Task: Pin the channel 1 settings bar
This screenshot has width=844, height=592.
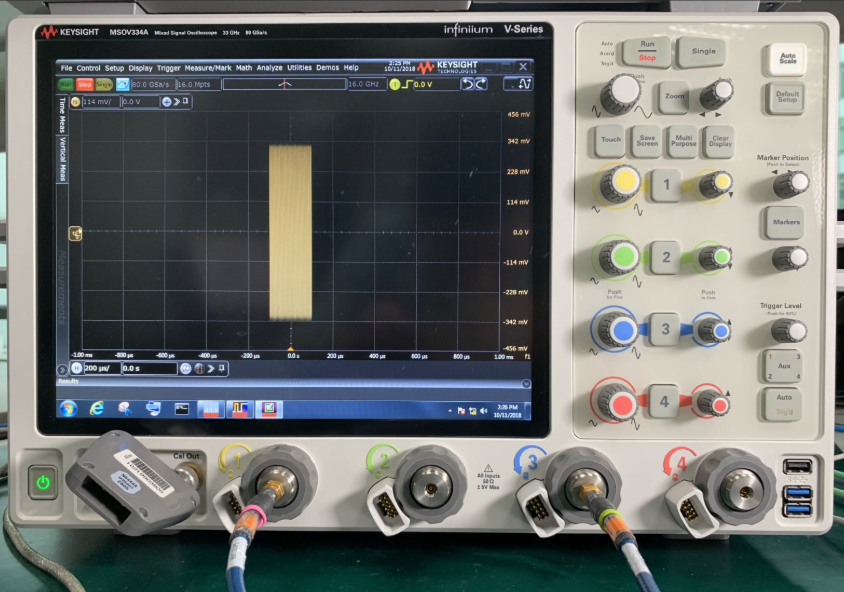Action: [186, 102]
